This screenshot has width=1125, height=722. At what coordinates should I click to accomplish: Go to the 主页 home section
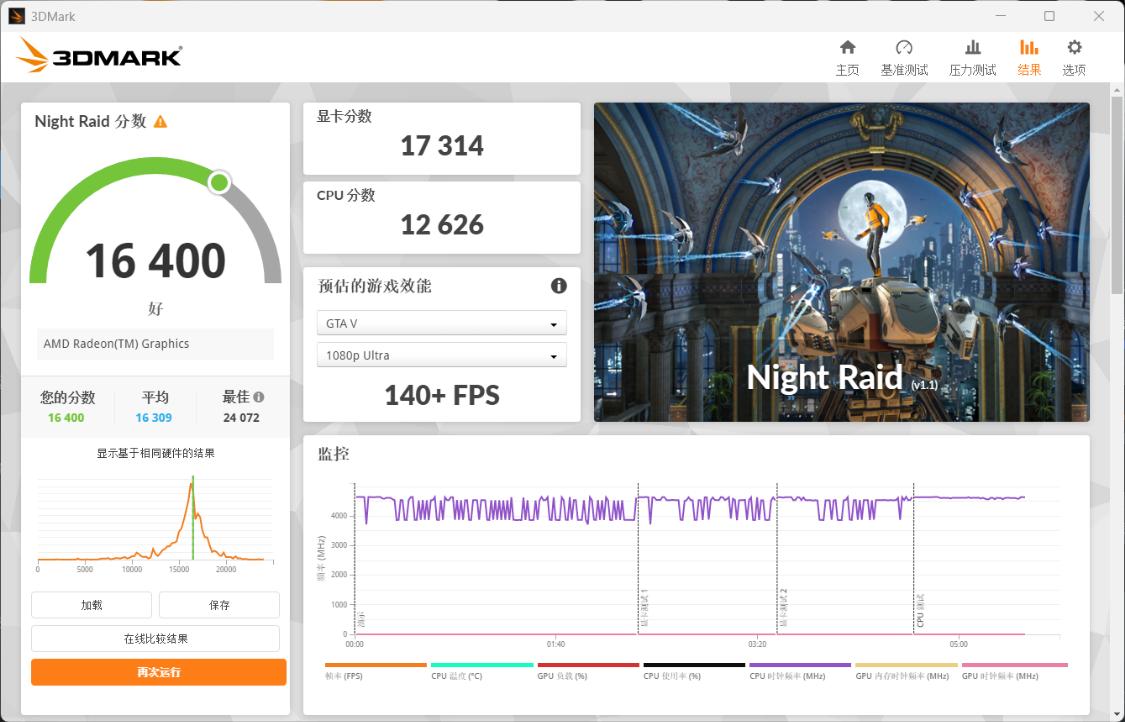pos(847,57)
